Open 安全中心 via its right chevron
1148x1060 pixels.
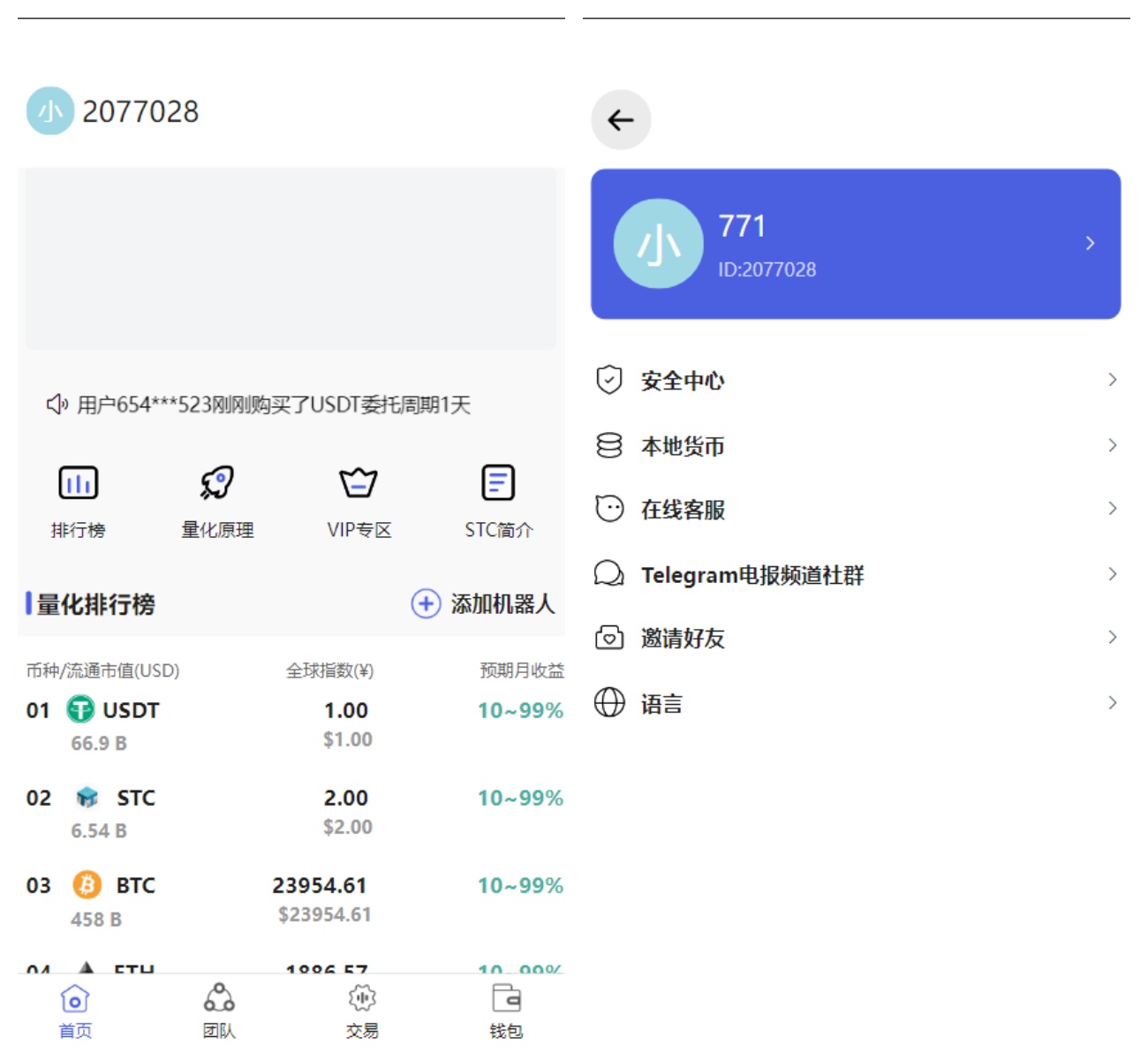point(1113,380)
